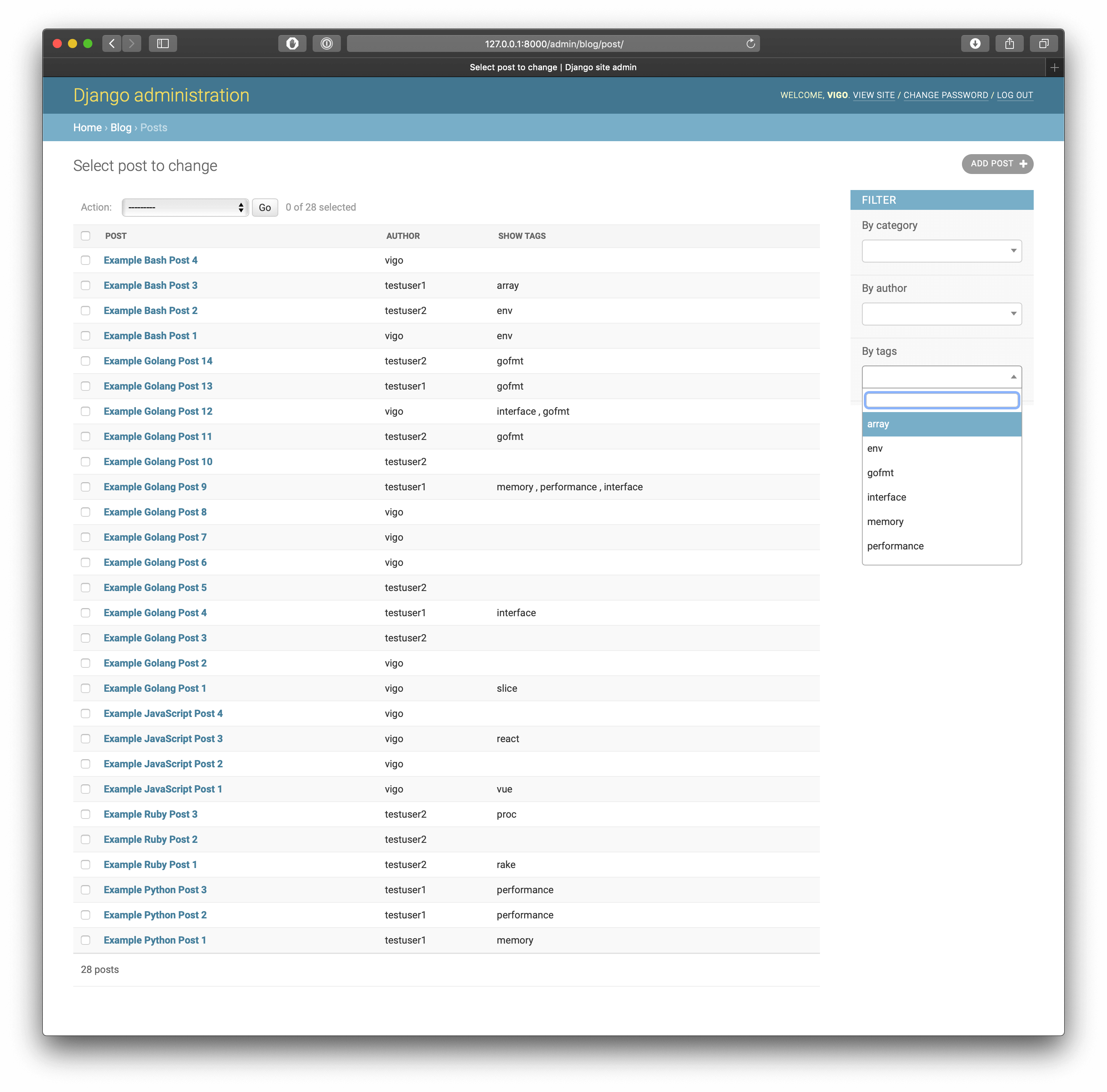The width and height of the screenshot is (1107, 1092).
Task: Select the checkbox for Example Python Post 1
Action: point(86,940)
